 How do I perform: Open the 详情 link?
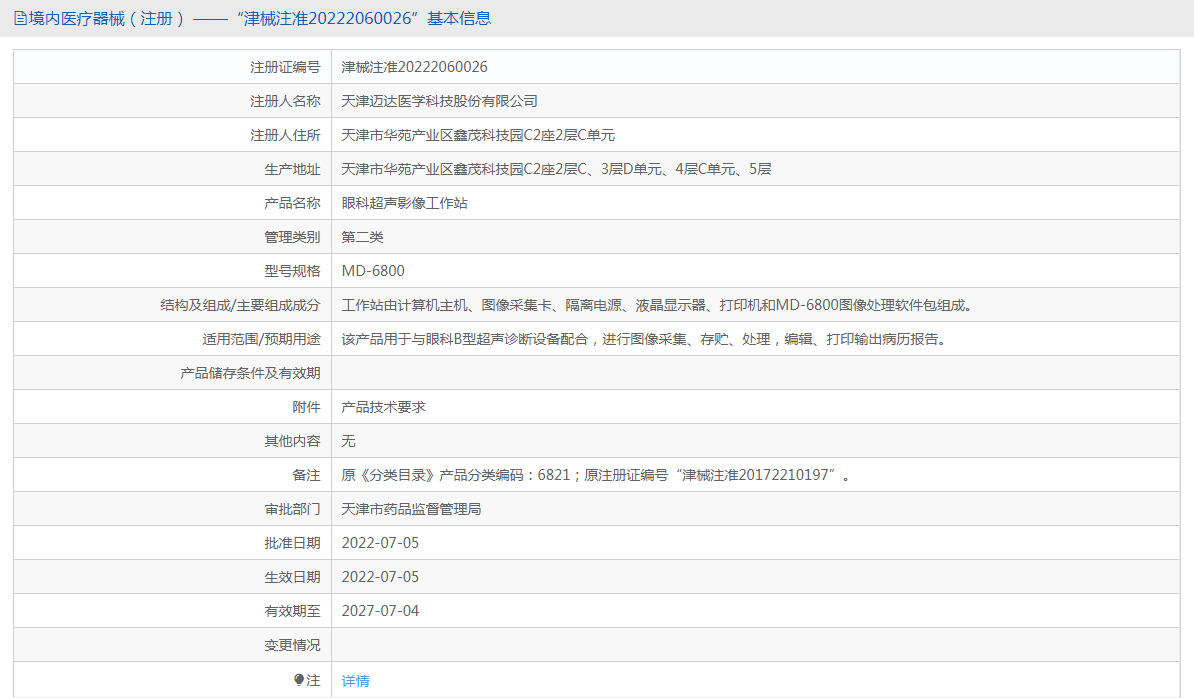(x=356, y=681)
